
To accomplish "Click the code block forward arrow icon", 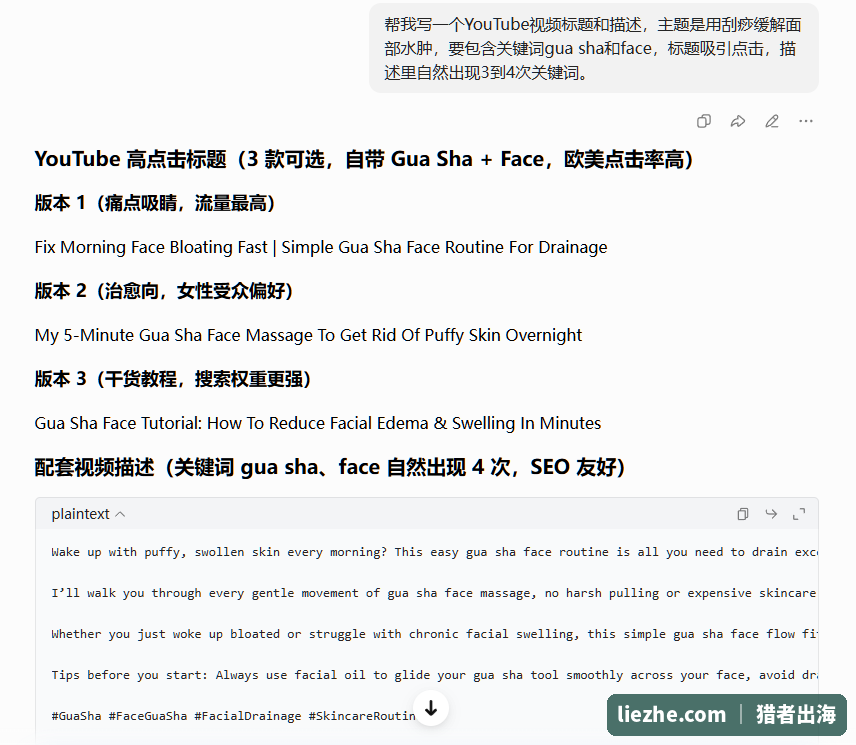I will [771, 514].
